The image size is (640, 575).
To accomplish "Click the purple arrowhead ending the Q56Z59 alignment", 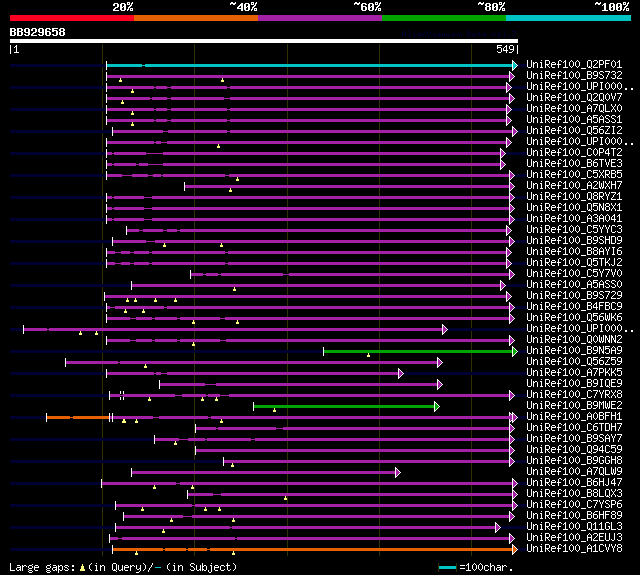I will coord(440,362).
